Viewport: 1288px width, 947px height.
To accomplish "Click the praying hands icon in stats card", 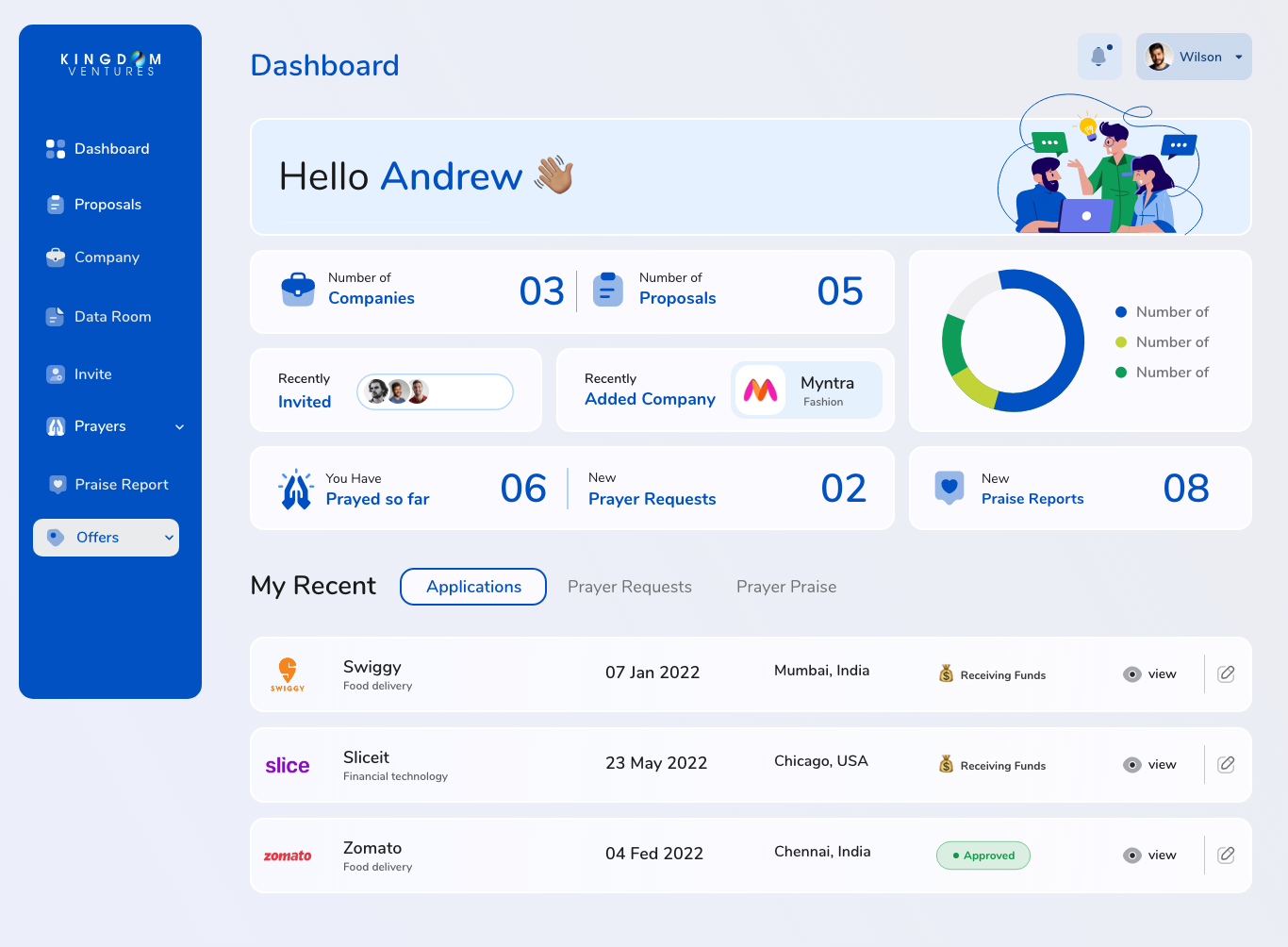I will tap(296, 490).
